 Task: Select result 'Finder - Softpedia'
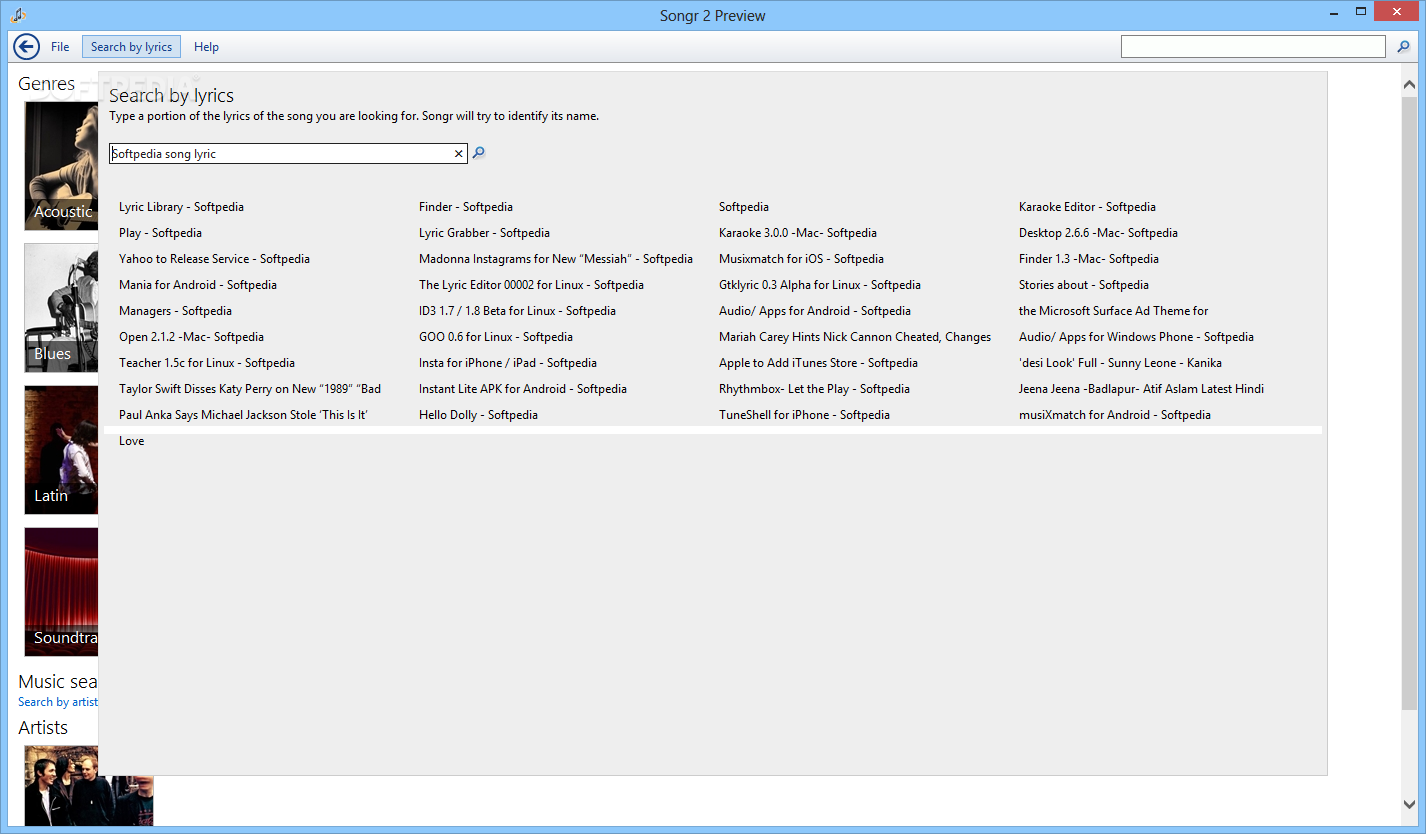click(466, 207)
